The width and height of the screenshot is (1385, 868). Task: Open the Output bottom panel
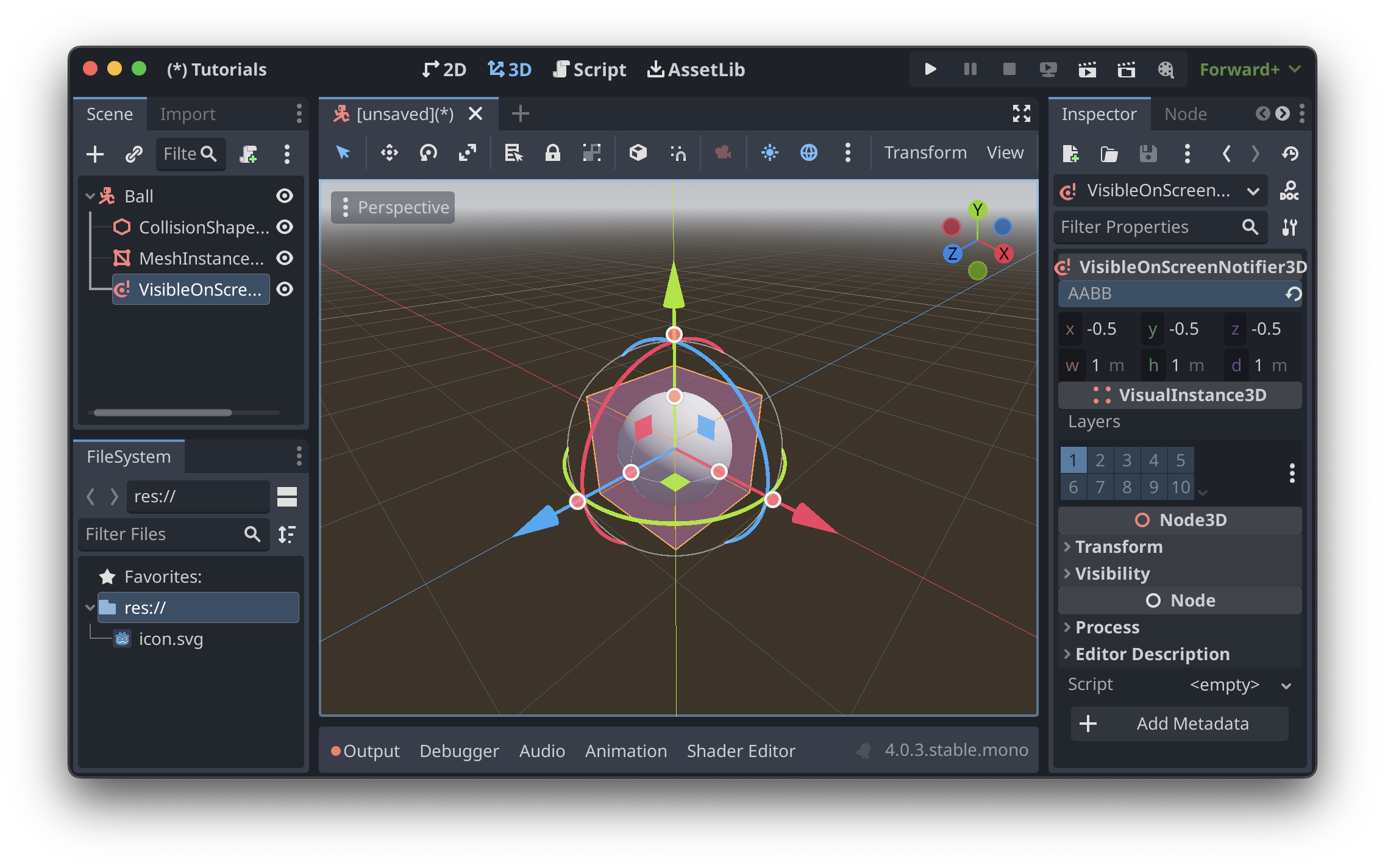[366, 750]
